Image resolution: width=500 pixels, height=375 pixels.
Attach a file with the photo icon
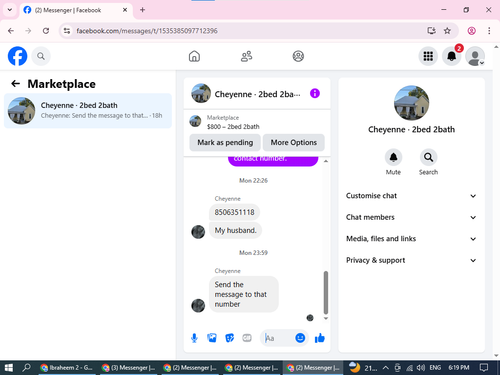pos(212,338)
